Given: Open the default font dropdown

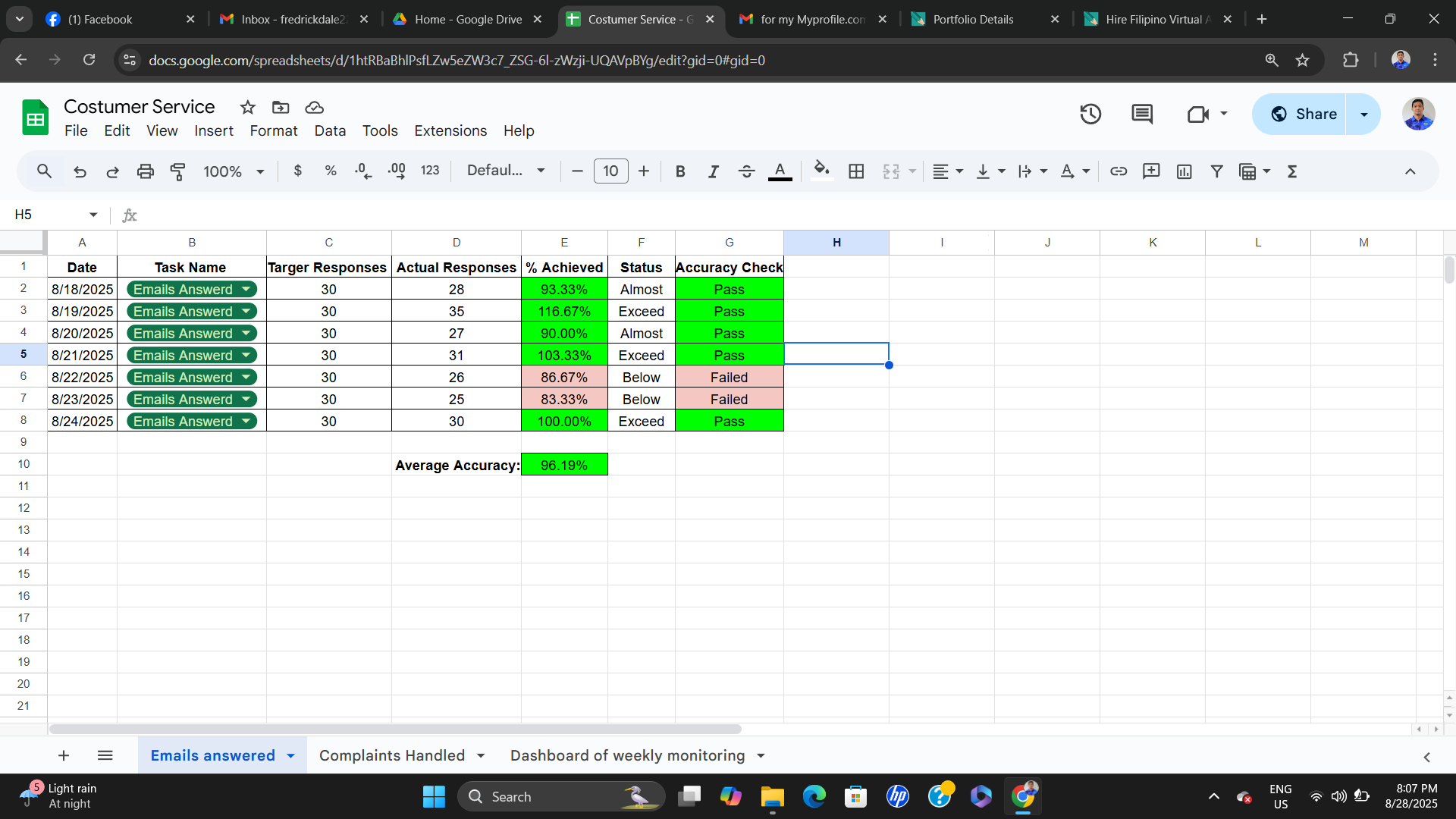Looking at the screenshot, I should pos(506,171).
